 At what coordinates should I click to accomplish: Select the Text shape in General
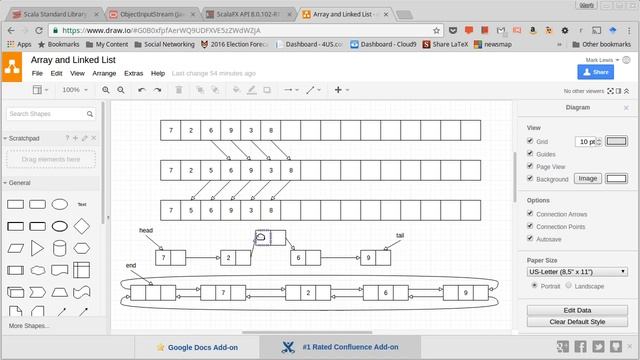coord(82,204)
